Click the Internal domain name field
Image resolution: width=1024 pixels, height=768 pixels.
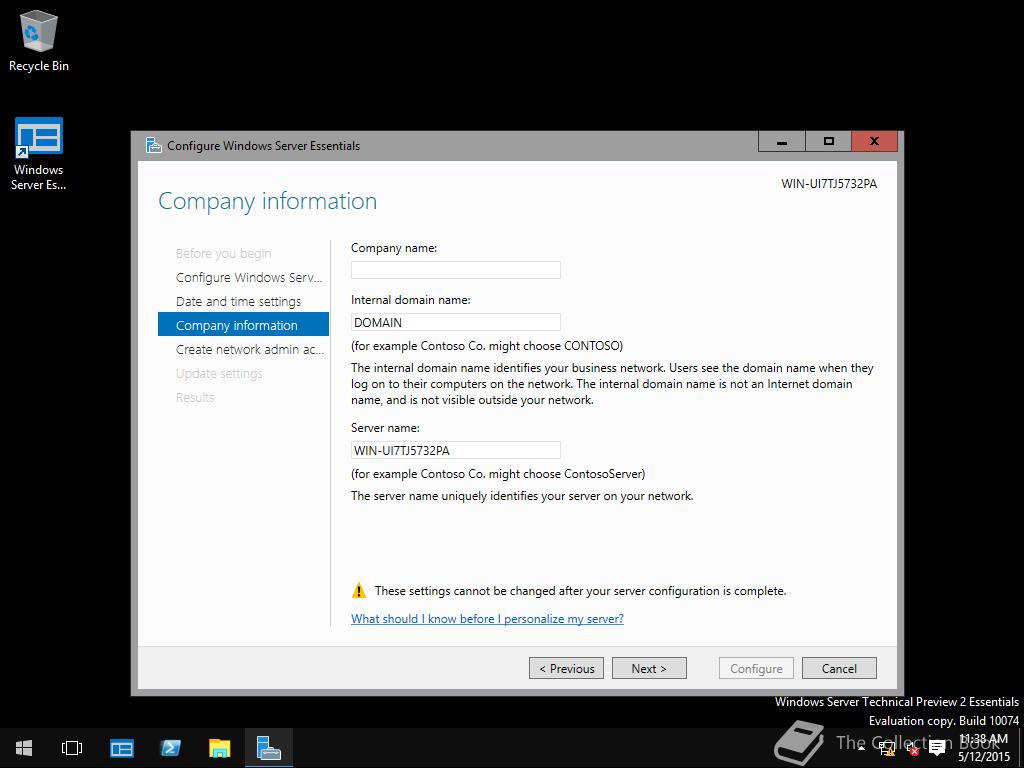[456, 322]
